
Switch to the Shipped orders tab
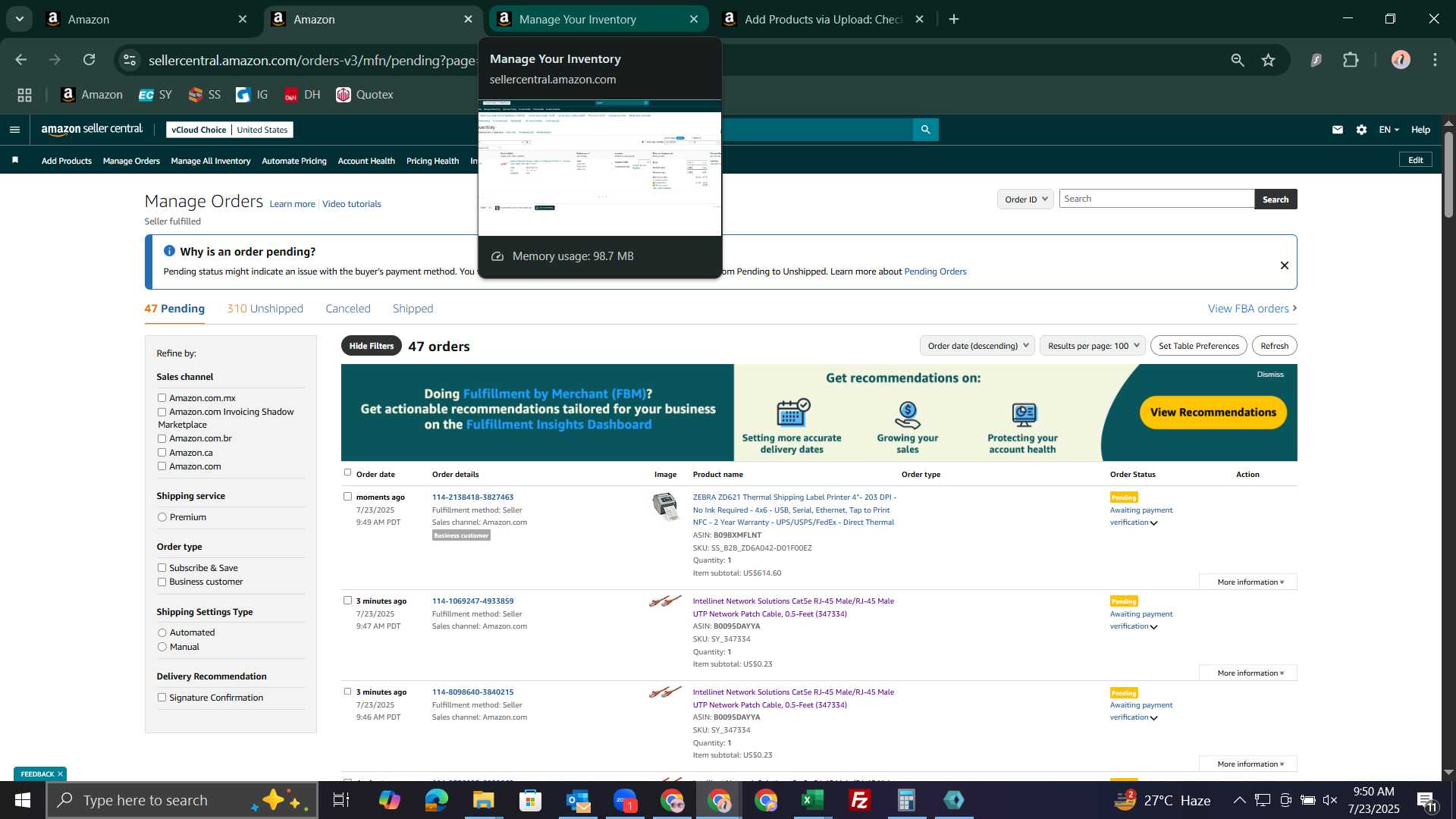tap(413, 309)
